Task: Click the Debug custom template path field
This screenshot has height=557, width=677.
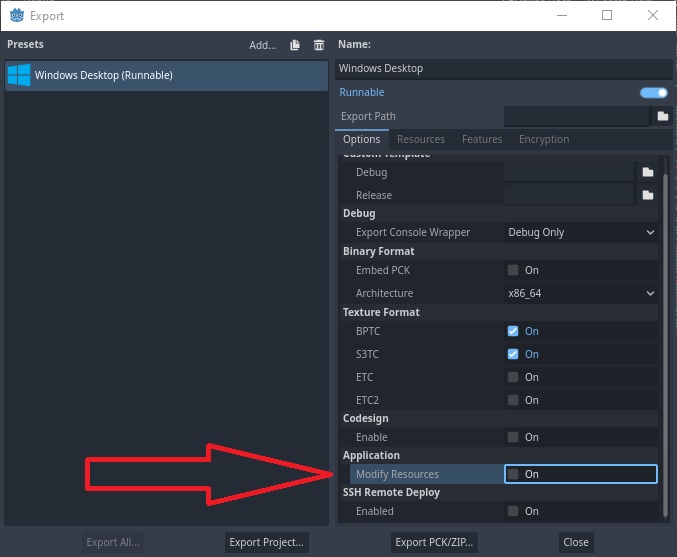Action: tap(569, 172)
